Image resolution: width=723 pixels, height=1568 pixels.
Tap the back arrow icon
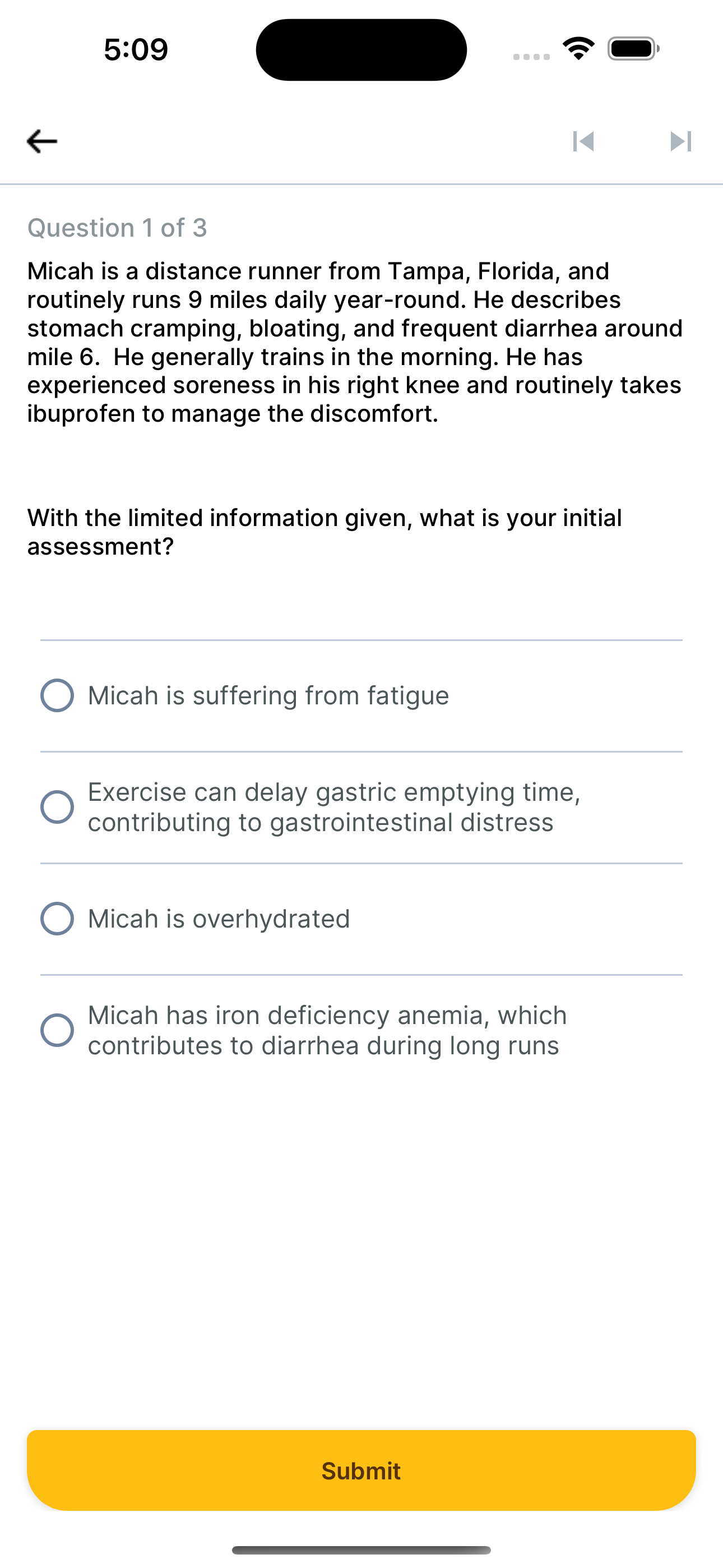coord(42,141)
